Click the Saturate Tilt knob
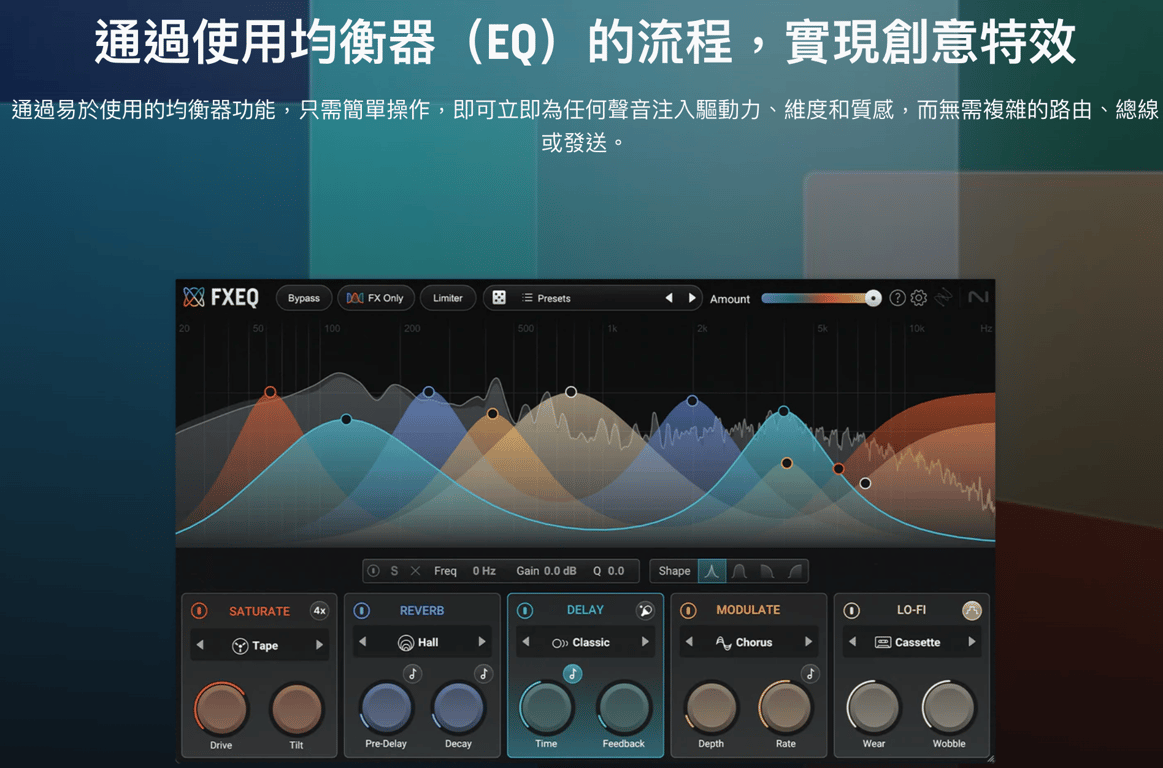The height and width of the screenshot is (768, 1163). click(296, 709)
